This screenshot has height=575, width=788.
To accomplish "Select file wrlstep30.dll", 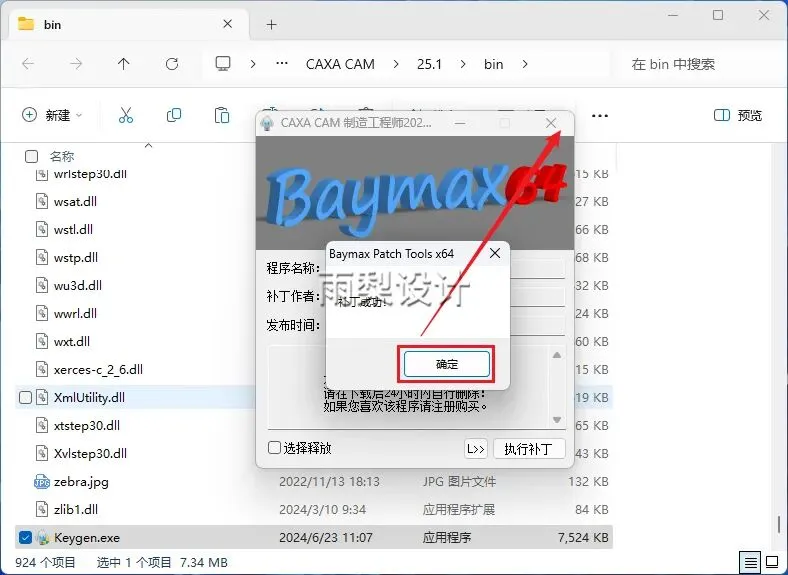I will [x=90, y=173].
